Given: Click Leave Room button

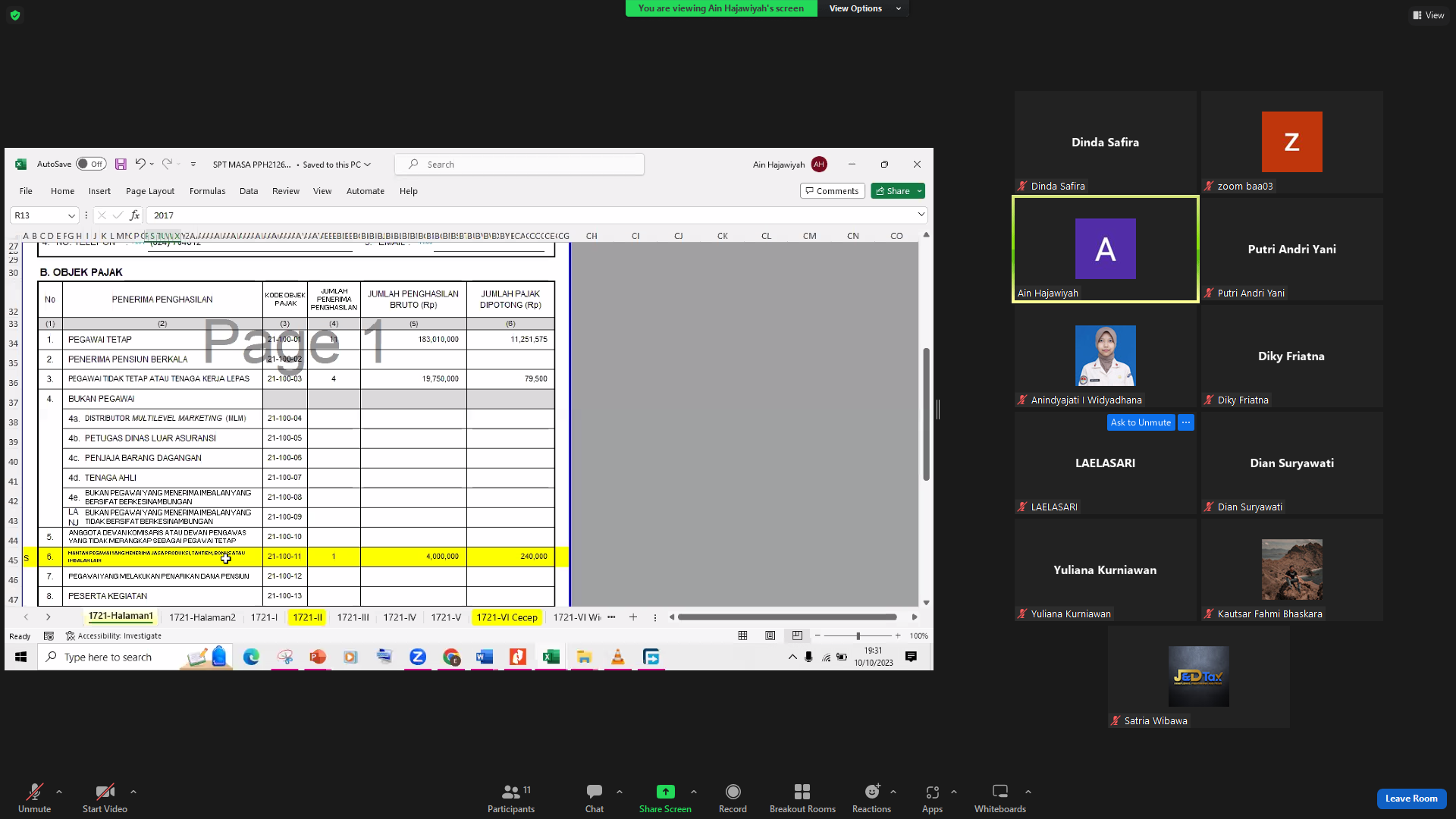Looking at the screenshot, I should (1411, 799).
